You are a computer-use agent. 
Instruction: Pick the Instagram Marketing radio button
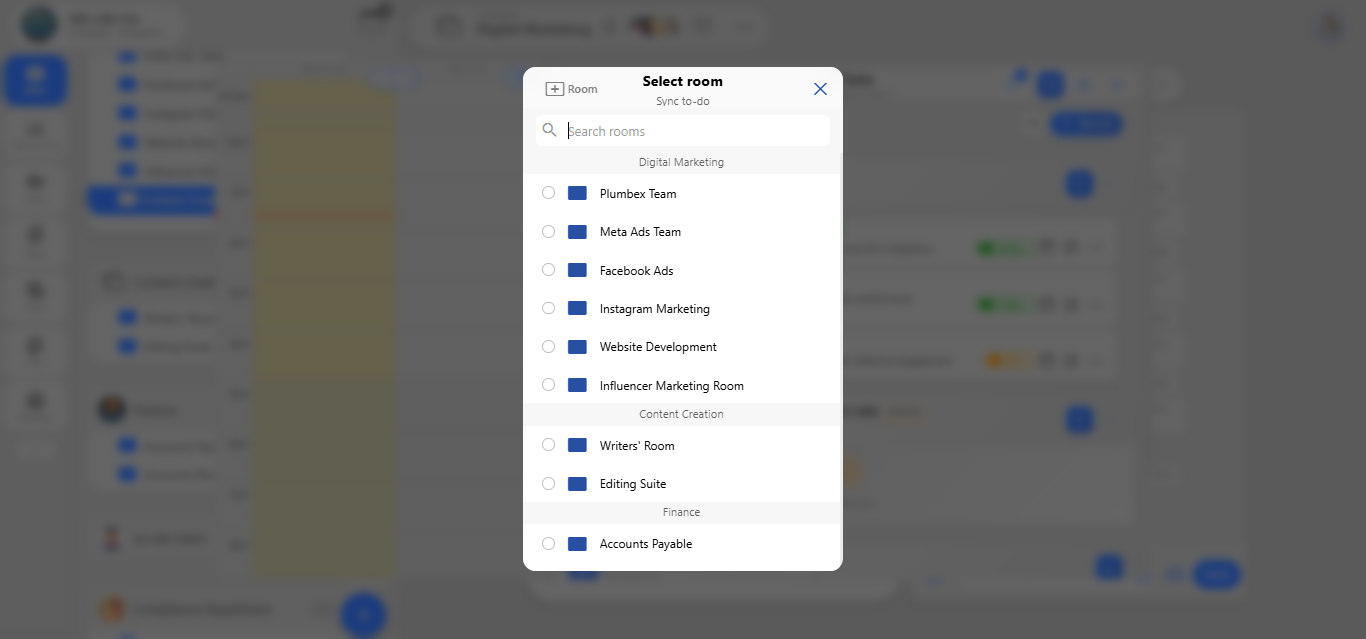(548, 308)
